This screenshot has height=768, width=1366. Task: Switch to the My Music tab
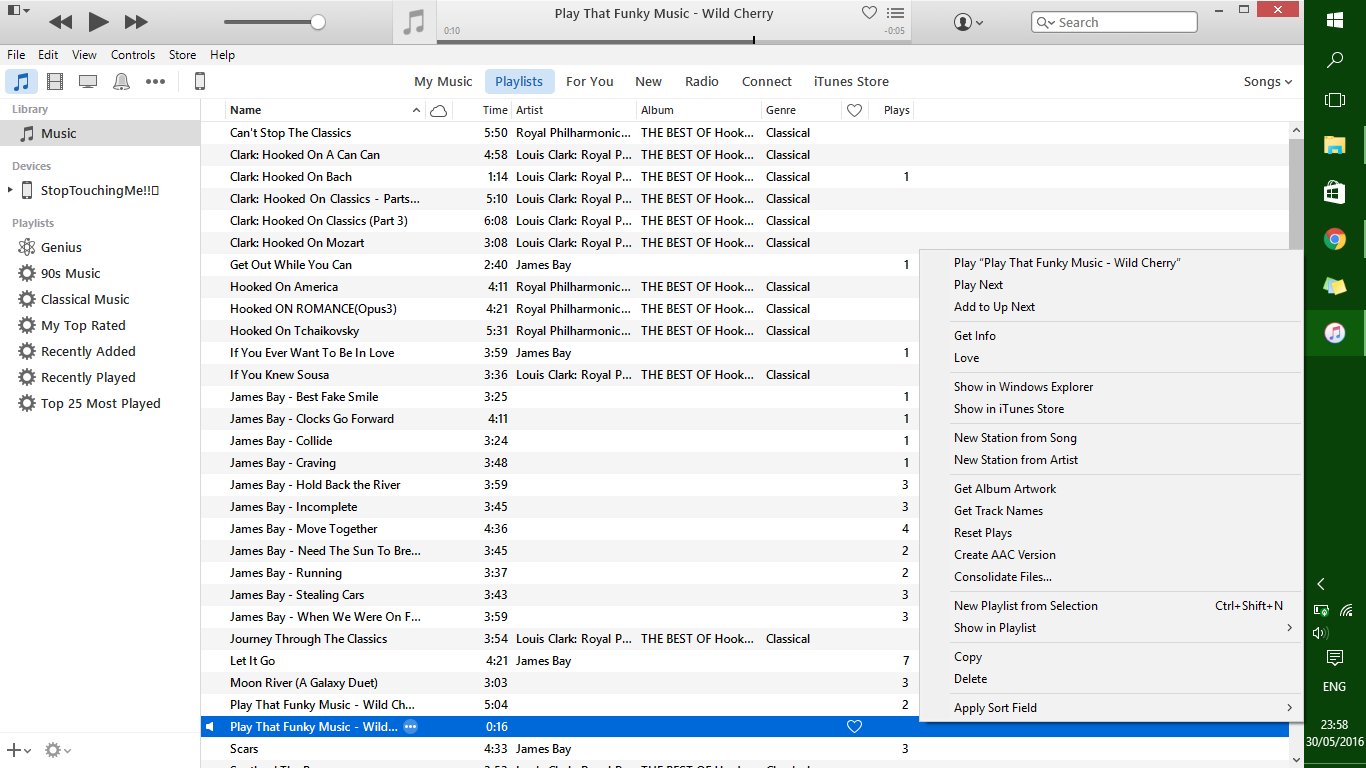point(443,82)
